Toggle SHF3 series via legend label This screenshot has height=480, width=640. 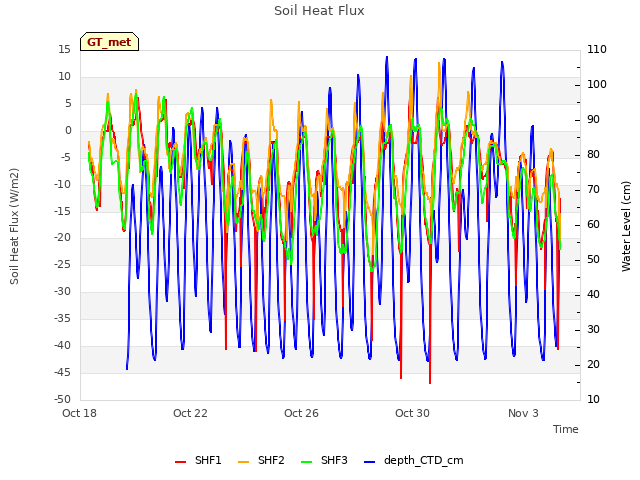(x=334, y=460)
